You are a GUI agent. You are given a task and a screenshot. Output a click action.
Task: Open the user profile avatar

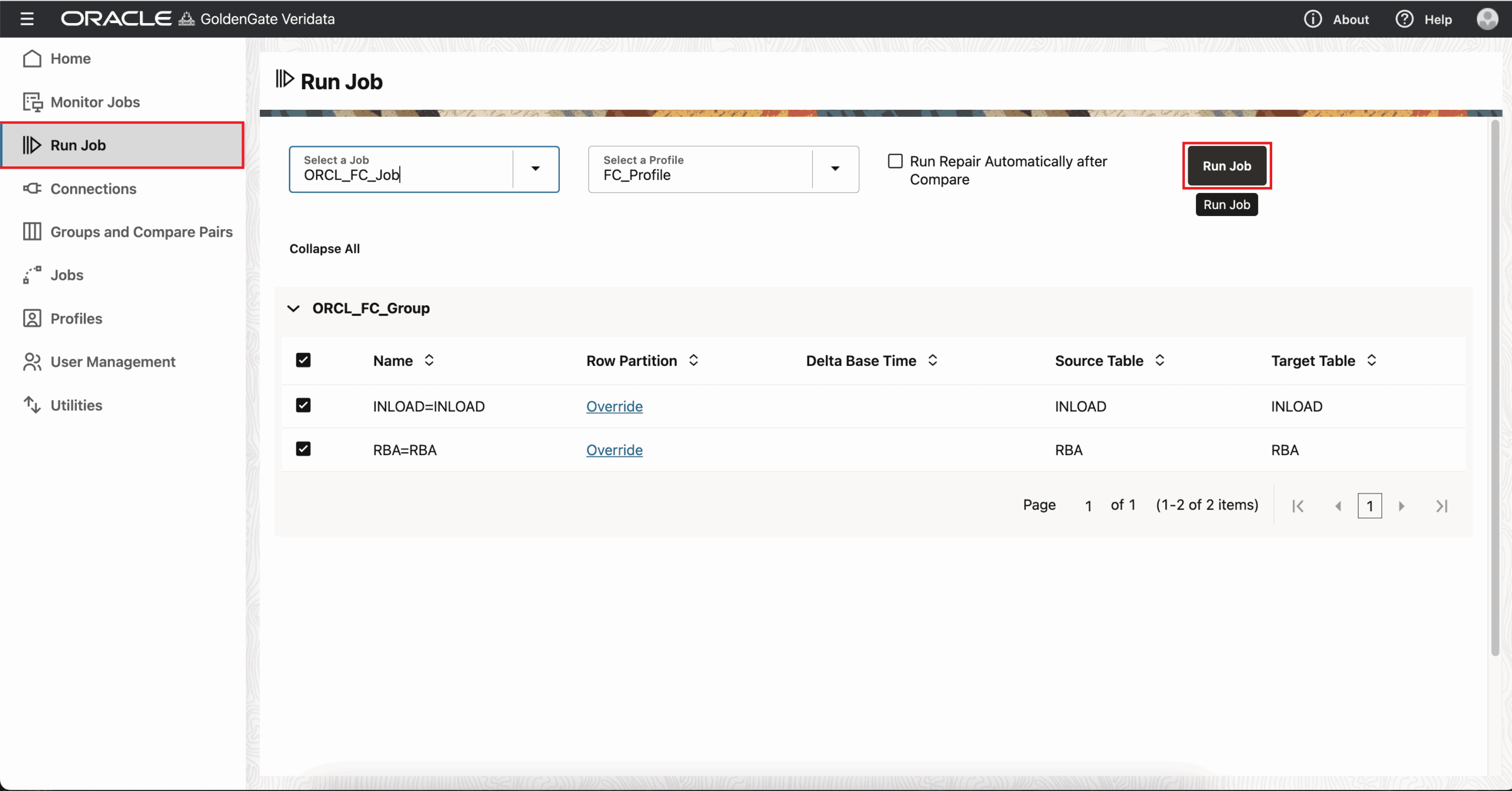1487,19
